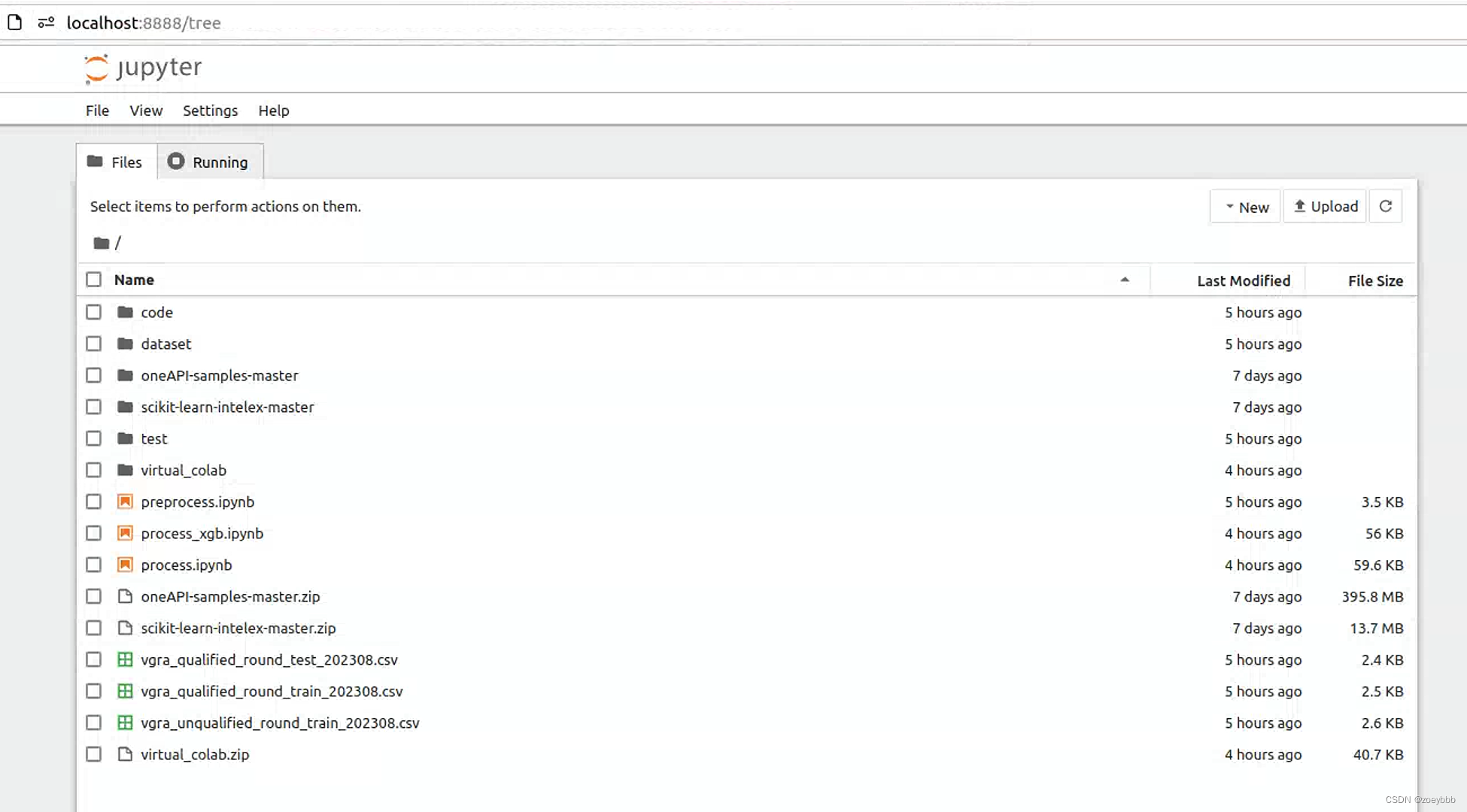Click the Jupyter logo icon
This screenshot has width=1467, height=812.
click(x=97, y=68)
